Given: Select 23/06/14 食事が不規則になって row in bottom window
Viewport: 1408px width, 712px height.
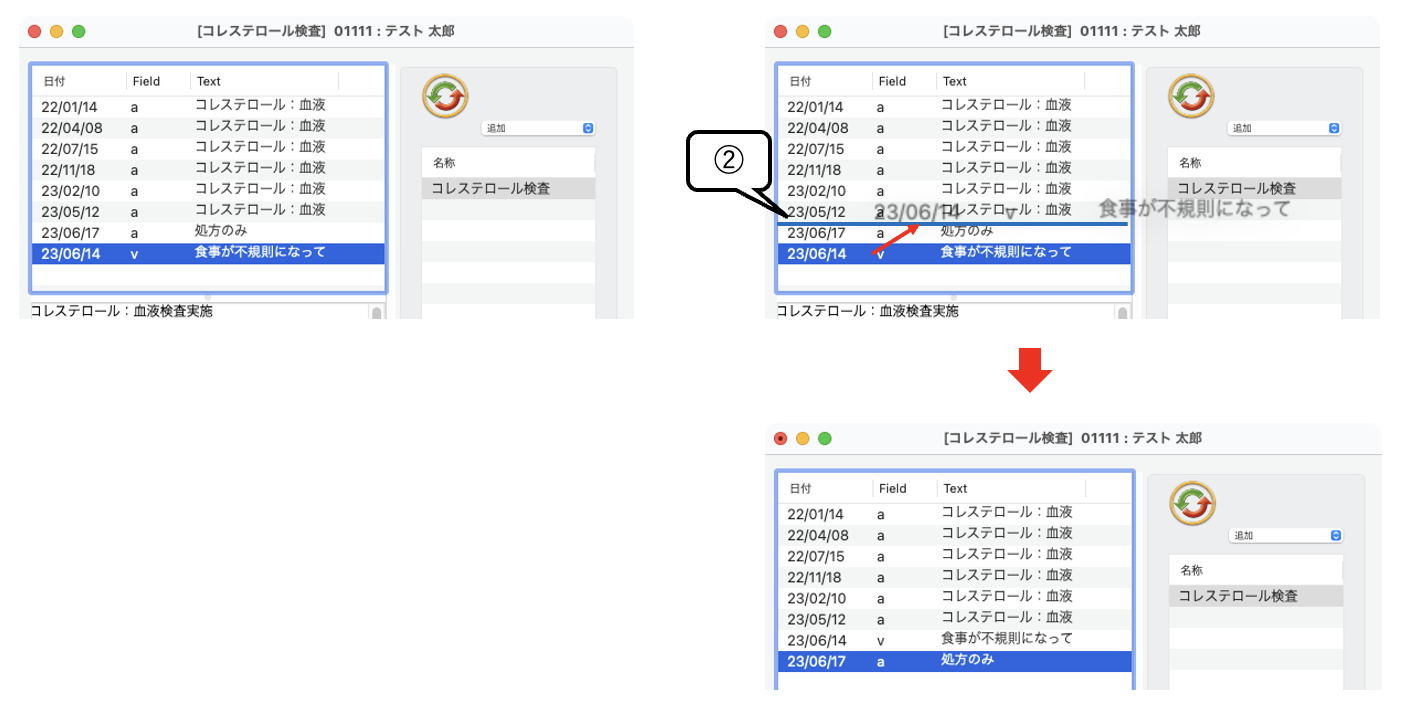Looking at the screenshot, I should [954, 640].
